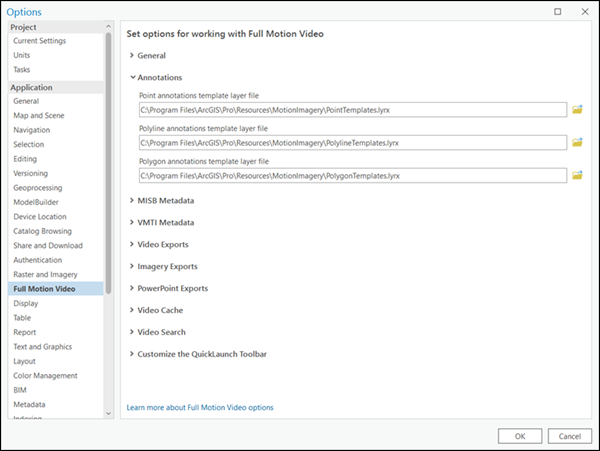Viewport: 600px width, 451px height.
Task: Open Color Management settings
Action: [x=45, y=376]
